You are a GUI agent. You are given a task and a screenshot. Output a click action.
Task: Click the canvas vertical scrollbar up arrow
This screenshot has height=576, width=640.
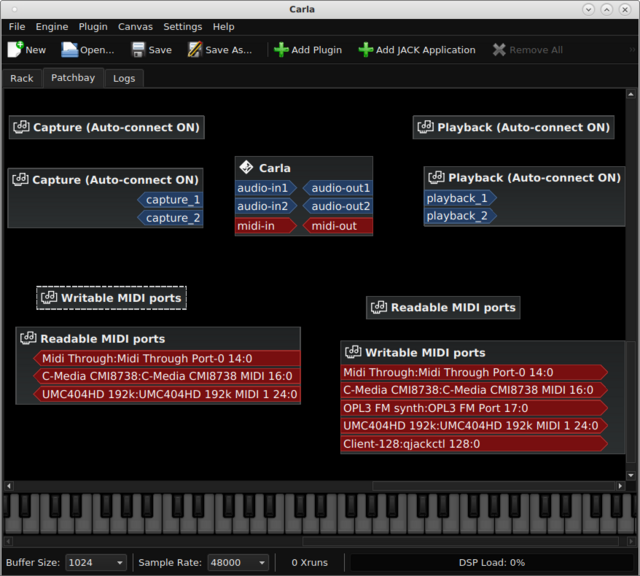coord(631,94)
